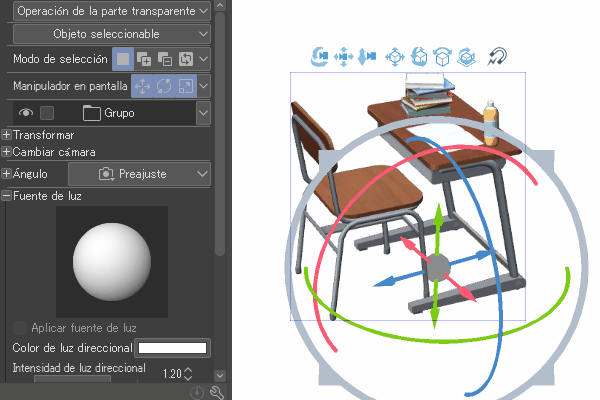The width and height of the screenshot is (600, 400).
Task: Expand the Transformar section
Action: tap(6, 135)
